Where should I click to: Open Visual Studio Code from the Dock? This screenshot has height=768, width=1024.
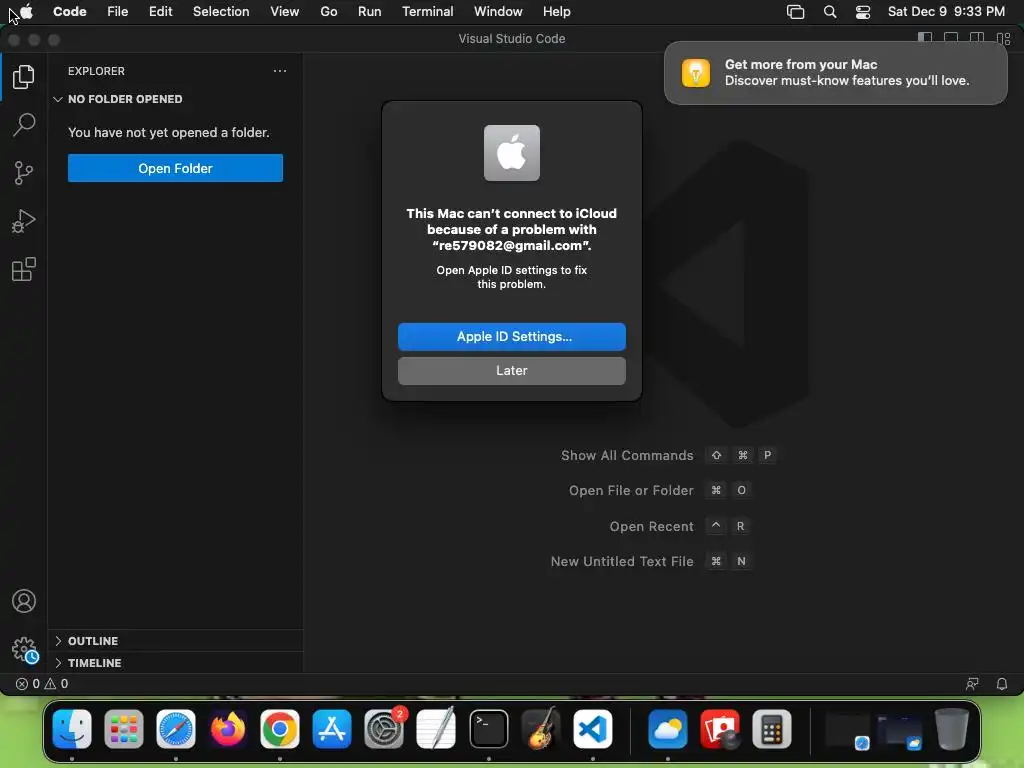click(593, 729)
